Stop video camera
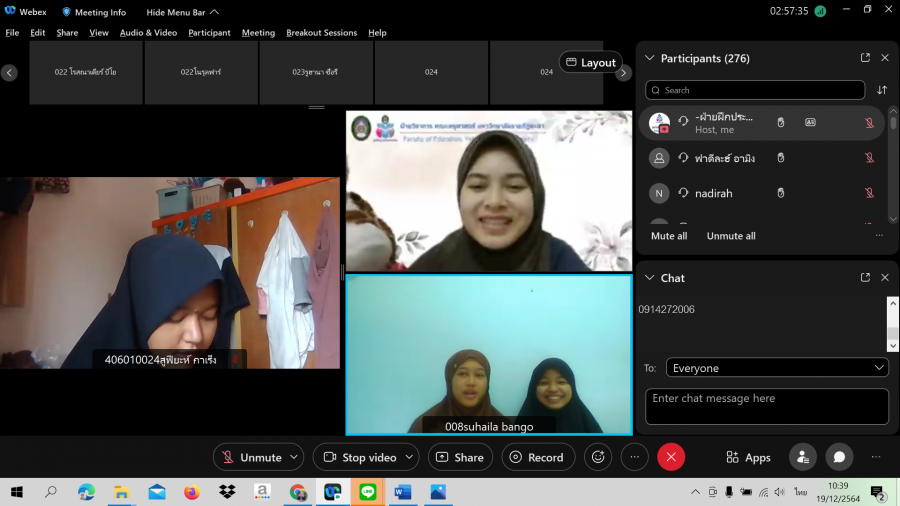Screen dimensions: 900x506 tap(359, 457)
